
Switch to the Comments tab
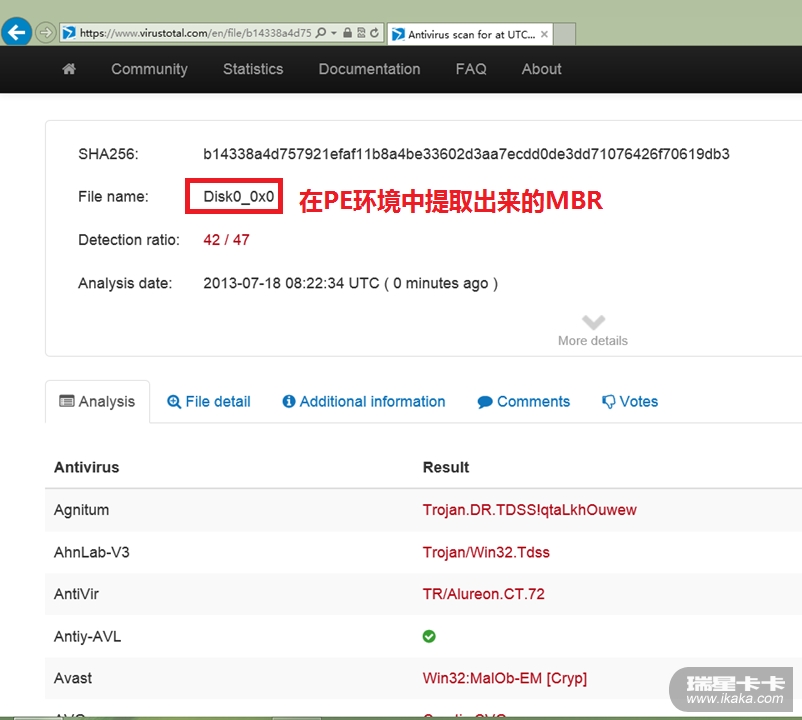523,401
